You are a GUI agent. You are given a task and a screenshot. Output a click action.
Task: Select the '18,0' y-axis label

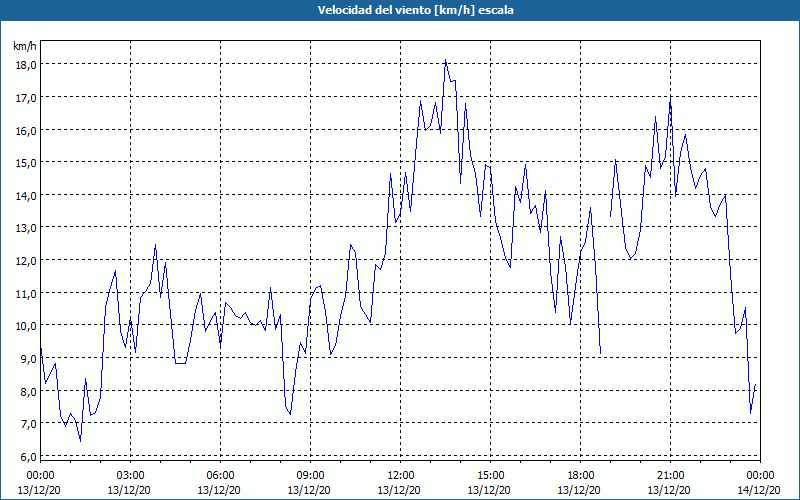click(x=27, y=65)
